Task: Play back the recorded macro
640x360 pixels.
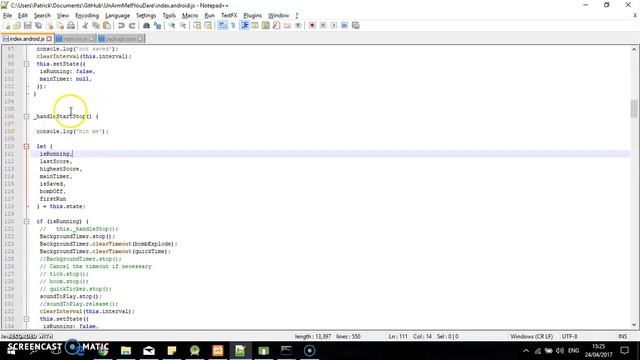Action: (x=334, y=26)
